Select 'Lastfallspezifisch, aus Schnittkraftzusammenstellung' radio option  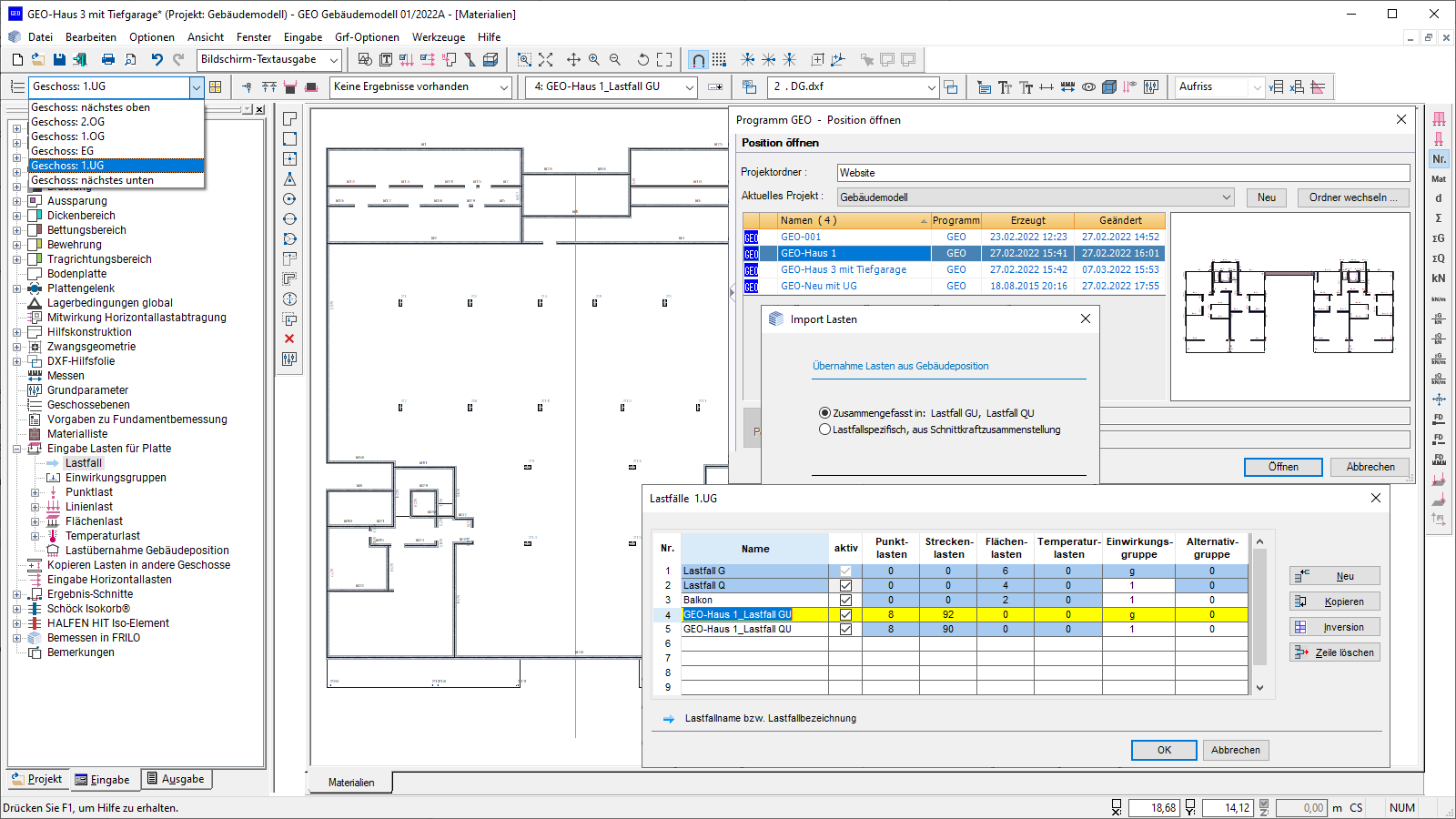pos(825,430)
